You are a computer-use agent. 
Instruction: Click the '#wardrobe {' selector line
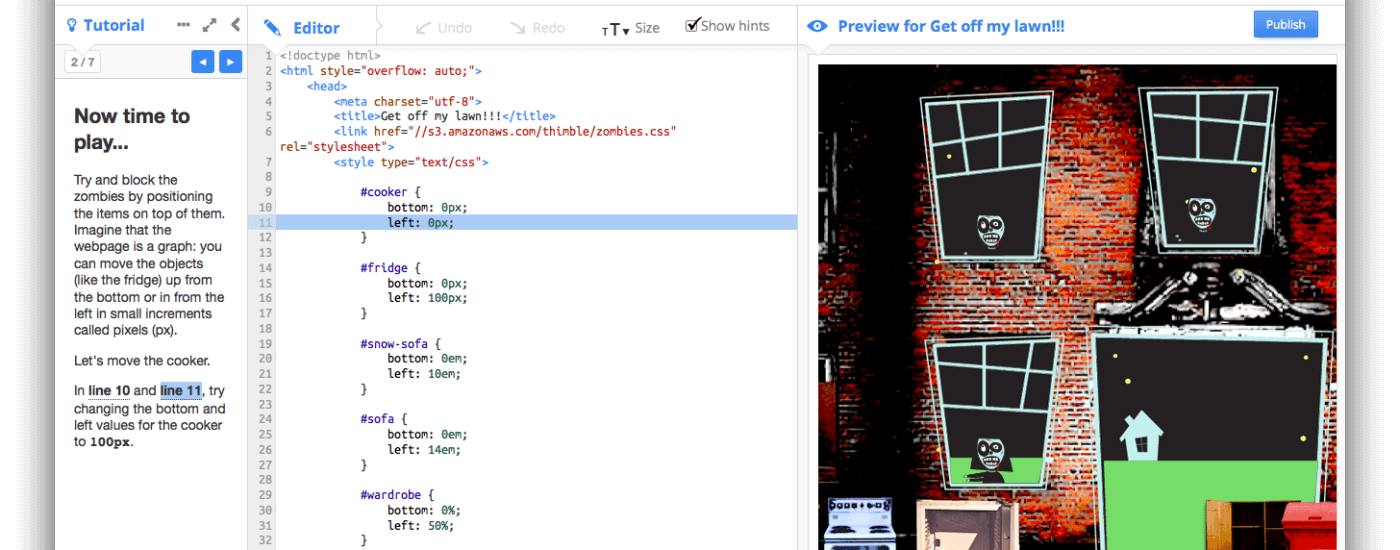398,495
